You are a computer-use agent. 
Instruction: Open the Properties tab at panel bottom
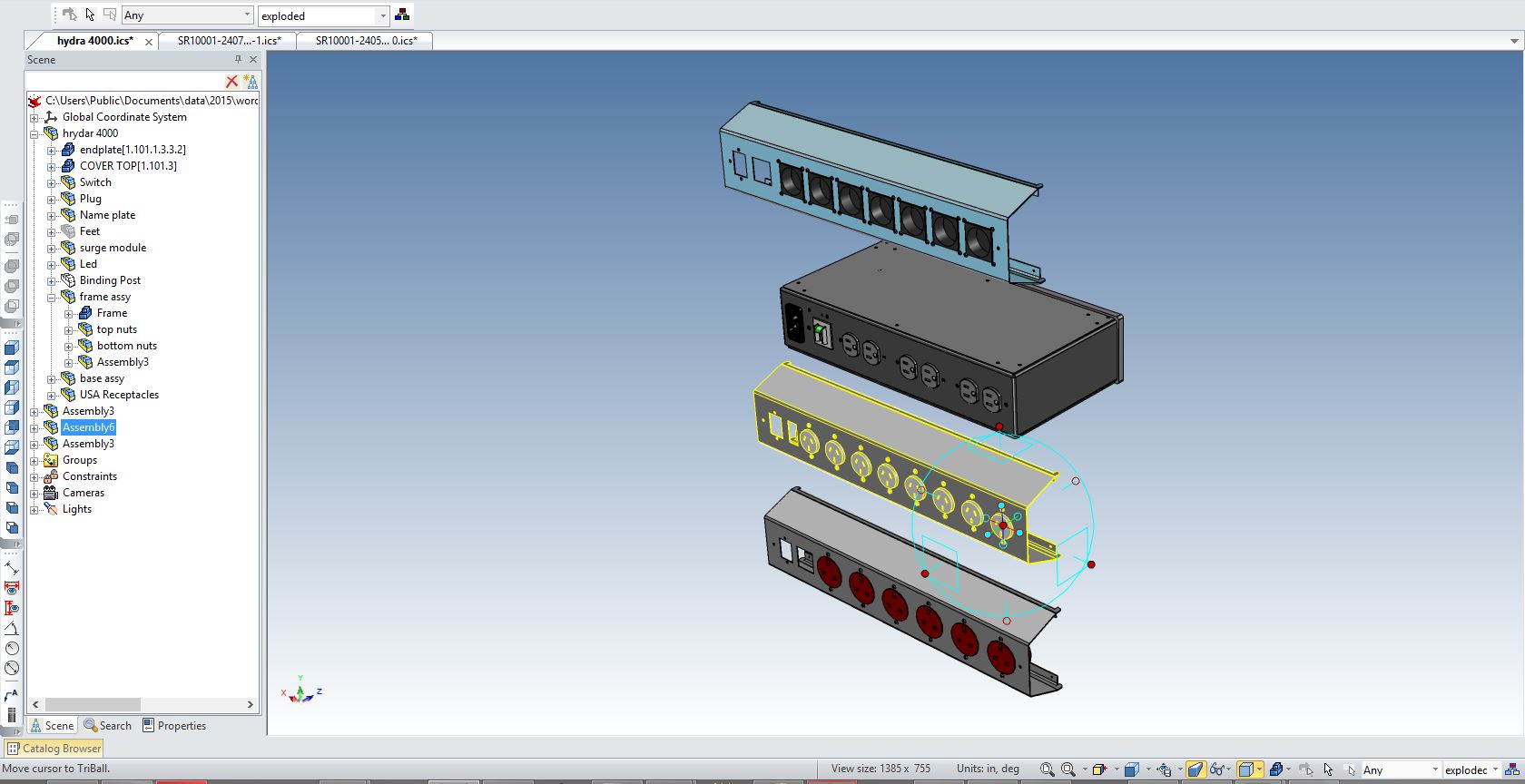[x=174, y=726]
